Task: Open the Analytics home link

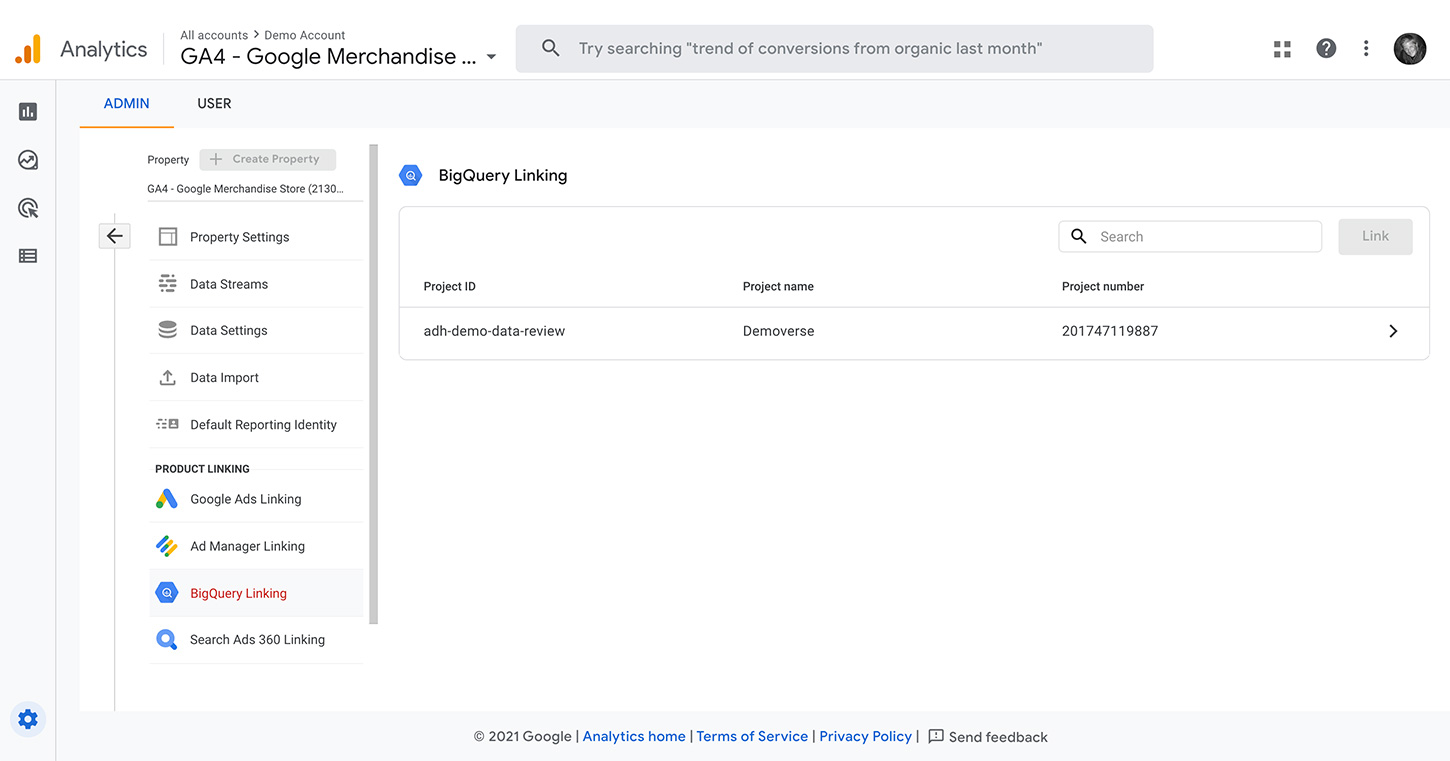Action: [634, 736]
